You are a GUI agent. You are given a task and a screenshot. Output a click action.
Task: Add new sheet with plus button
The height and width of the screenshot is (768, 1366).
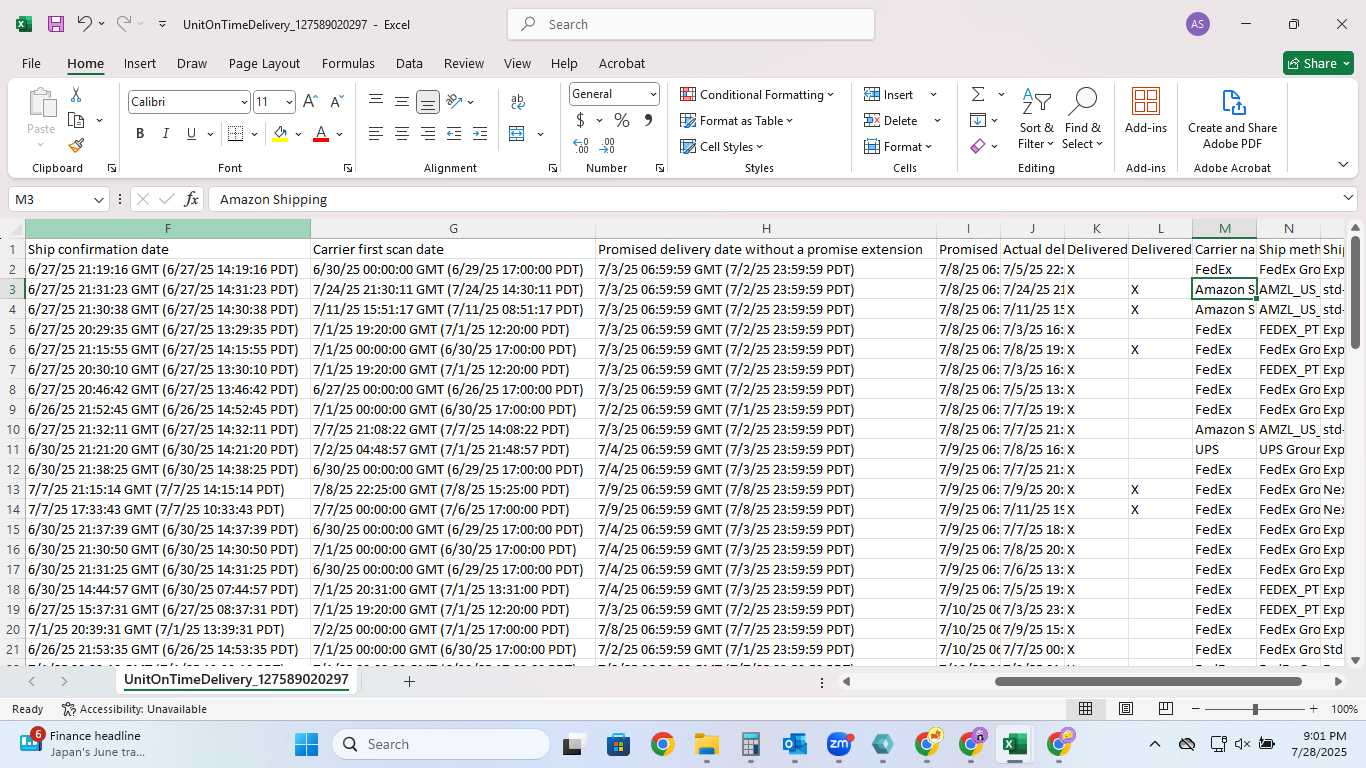409,681
